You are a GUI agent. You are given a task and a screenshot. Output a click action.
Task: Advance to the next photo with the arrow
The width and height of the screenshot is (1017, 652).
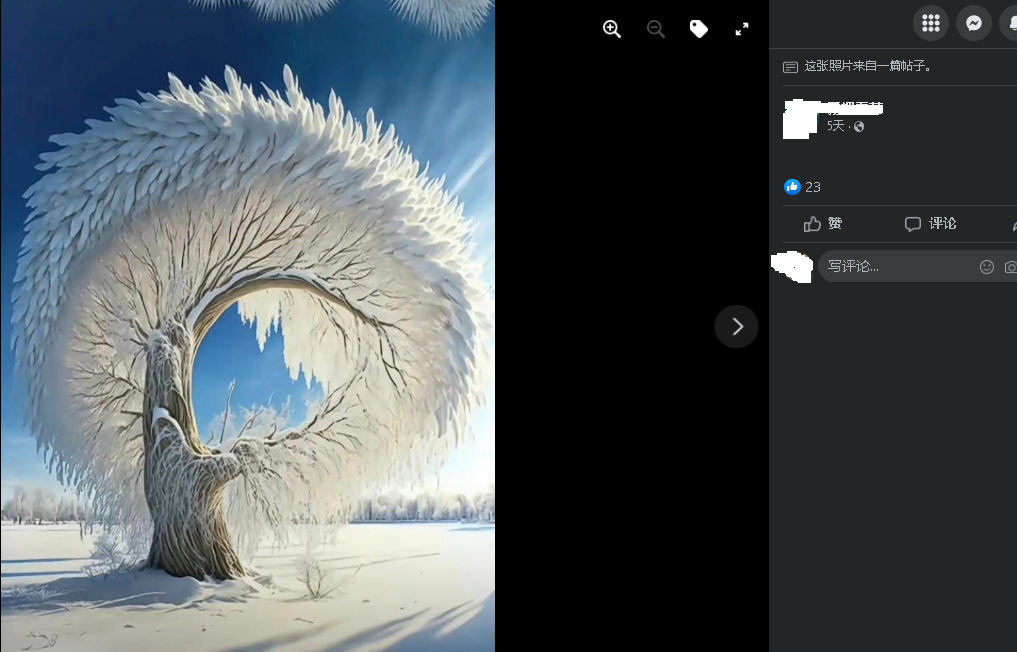click(736, 326)
